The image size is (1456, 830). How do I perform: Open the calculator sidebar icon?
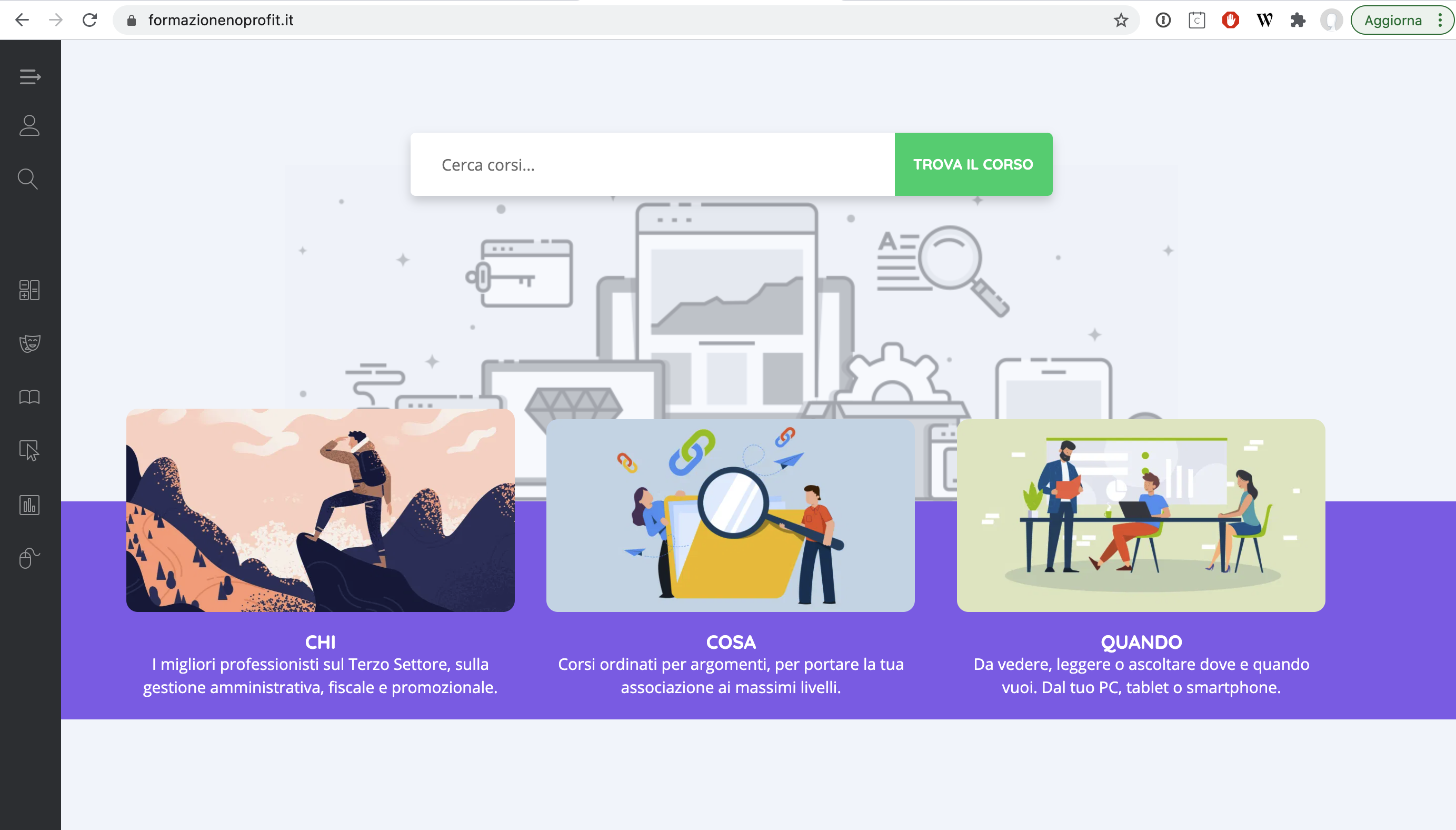(x=29, y=290)
